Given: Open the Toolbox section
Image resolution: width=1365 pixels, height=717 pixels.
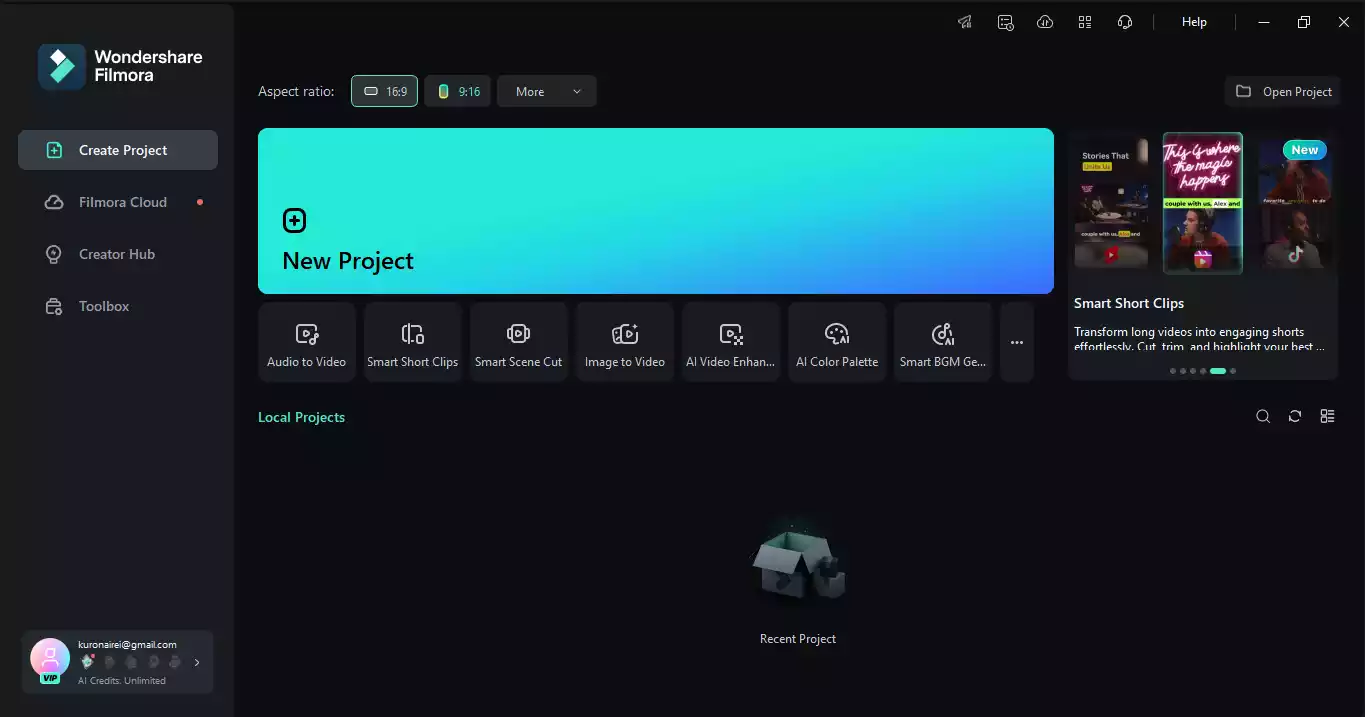Looking at the screenshot, I should [118, 306].
